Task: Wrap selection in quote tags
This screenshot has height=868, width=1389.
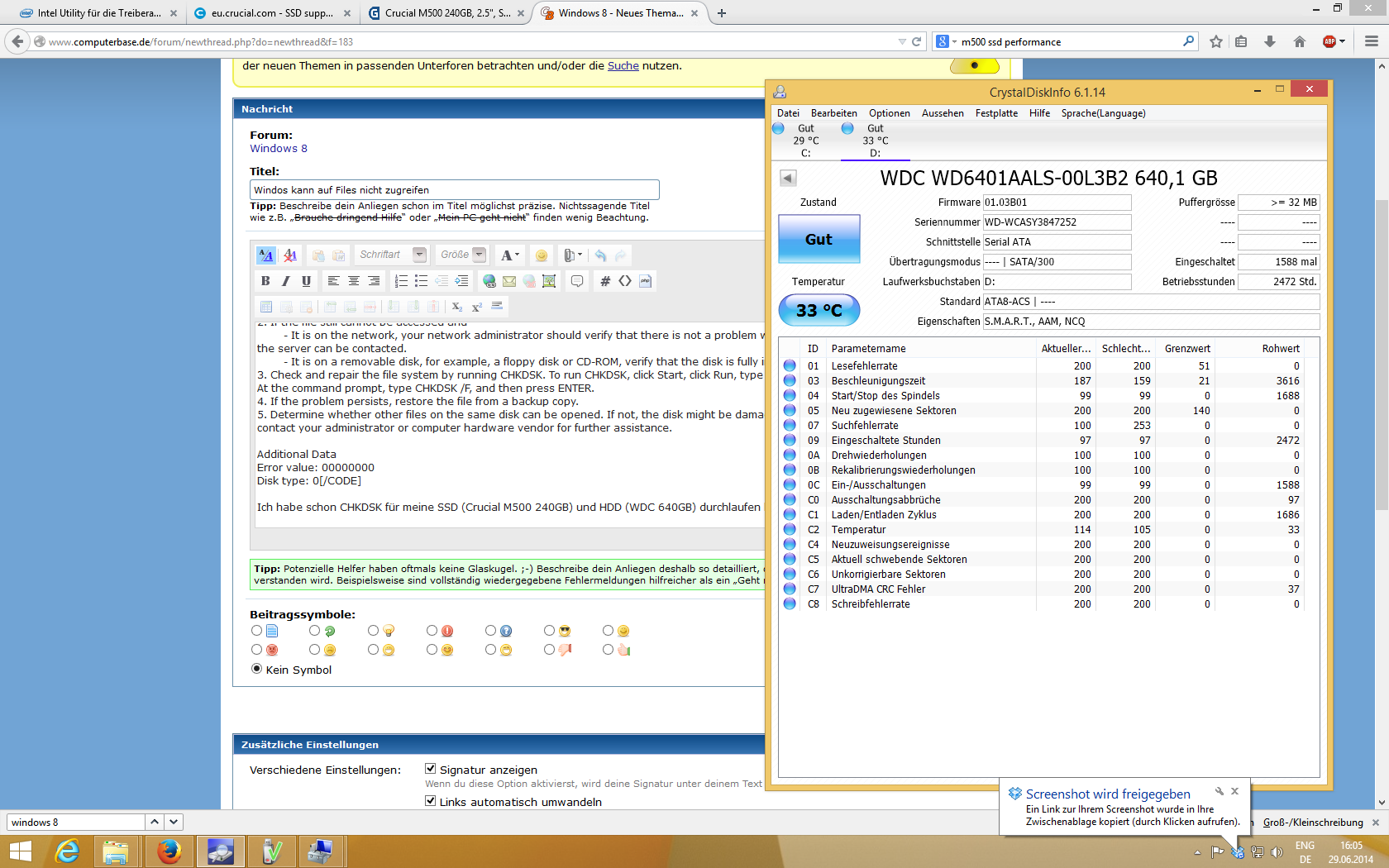Action: point(577,281)
